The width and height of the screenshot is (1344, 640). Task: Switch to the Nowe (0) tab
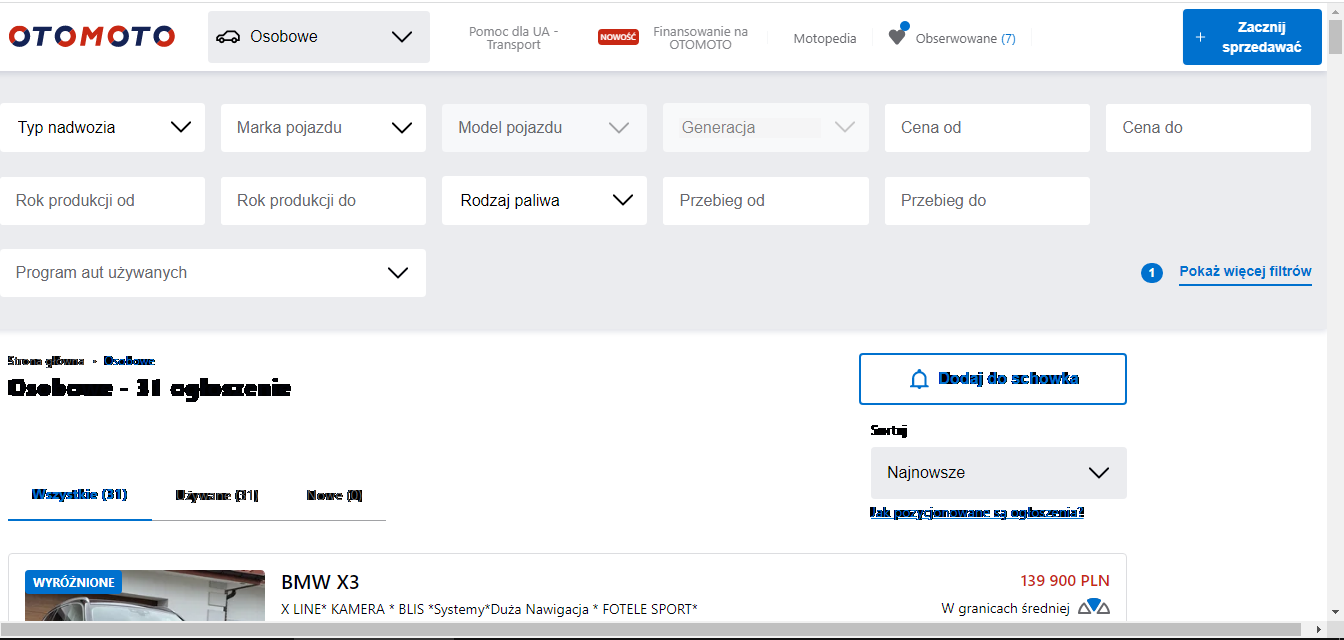point(335,495)
